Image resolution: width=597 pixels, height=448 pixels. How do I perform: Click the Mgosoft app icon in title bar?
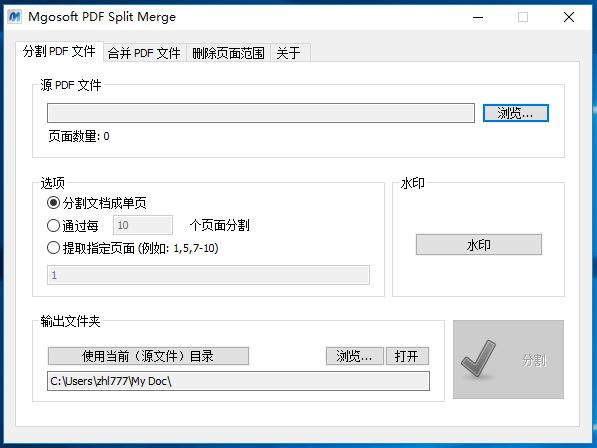pos(15,17)
